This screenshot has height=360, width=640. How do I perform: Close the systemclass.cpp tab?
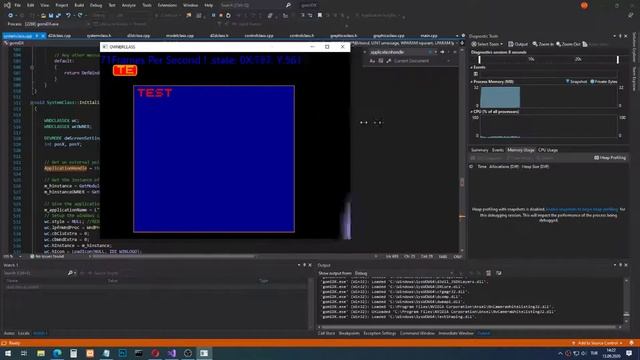(x=43, y=36)
